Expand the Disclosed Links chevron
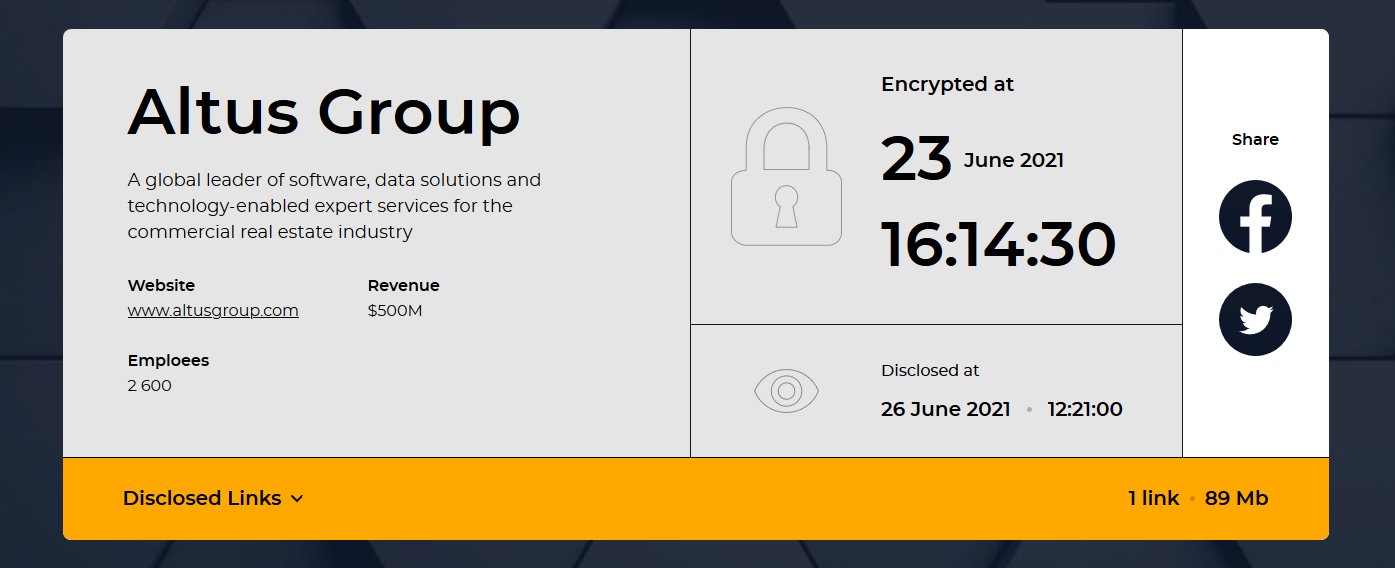This screenshot has width=1395, height=568. (297, 499)
